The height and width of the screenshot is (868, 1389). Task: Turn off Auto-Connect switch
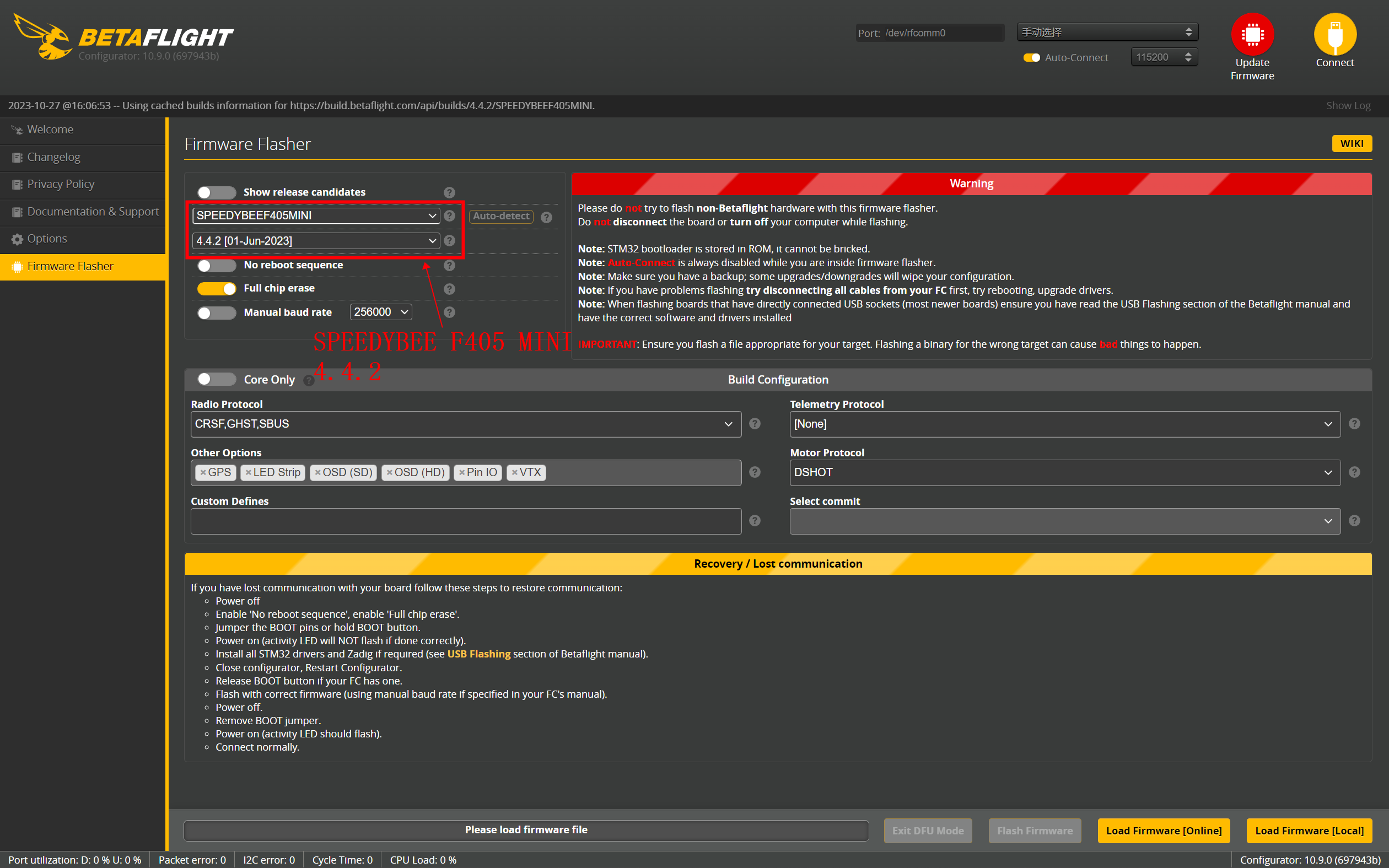pos(1031,57)
